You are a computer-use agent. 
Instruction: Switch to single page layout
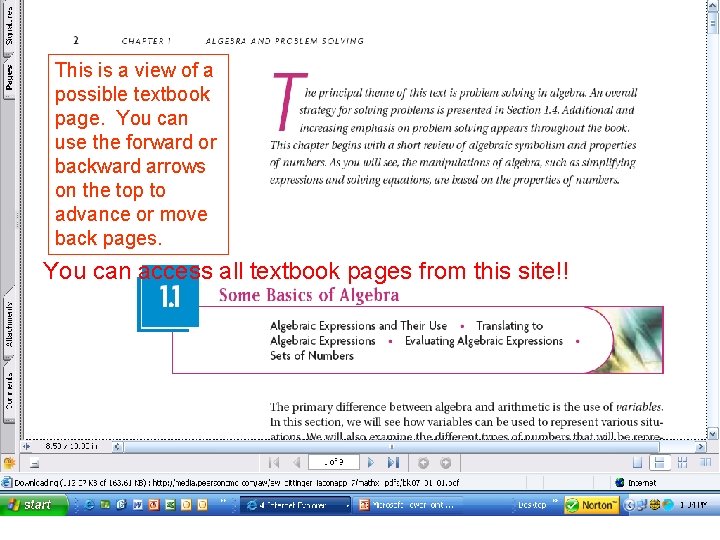tap(637, 463)
